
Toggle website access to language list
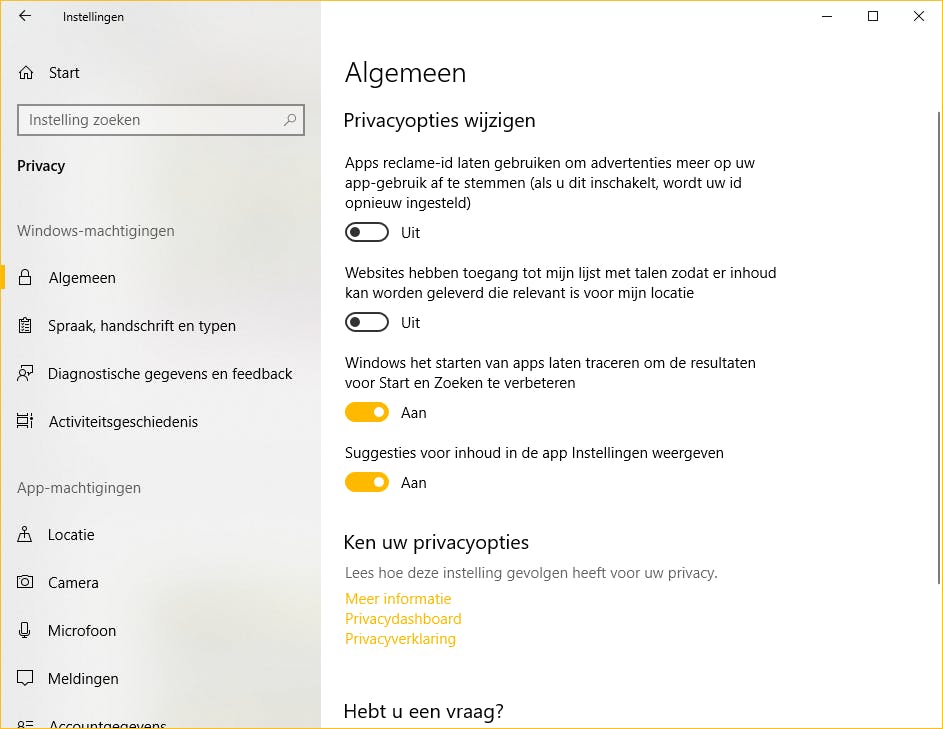tap(367, 323)
